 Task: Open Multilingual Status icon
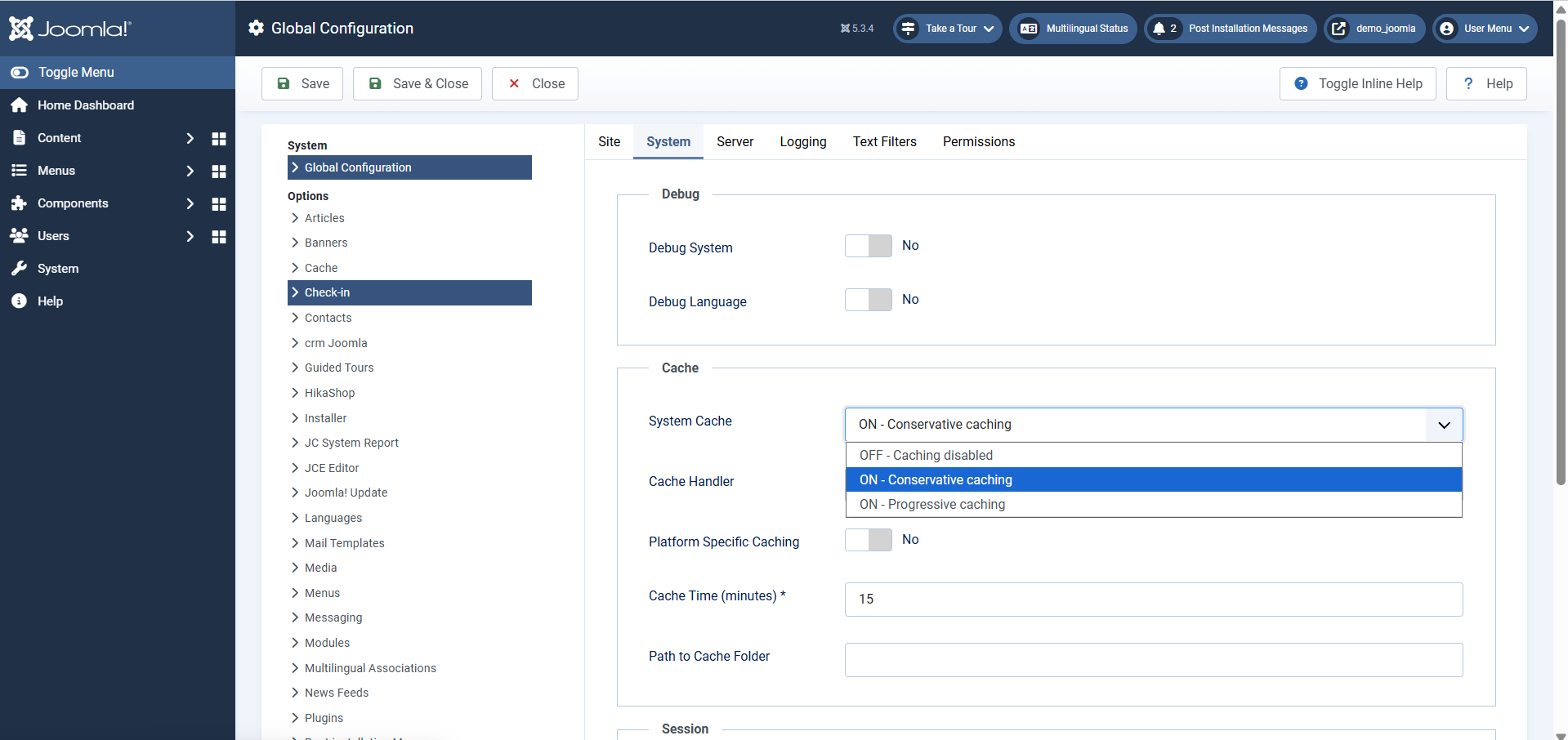(1029, 29)
